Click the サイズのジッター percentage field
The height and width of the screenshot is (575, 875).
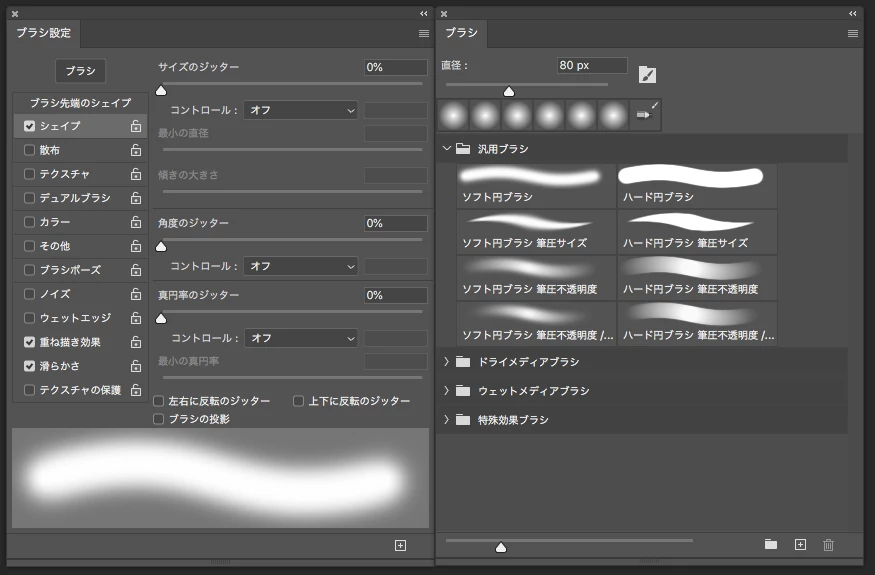pyautogui.click(x=395, y=67)
